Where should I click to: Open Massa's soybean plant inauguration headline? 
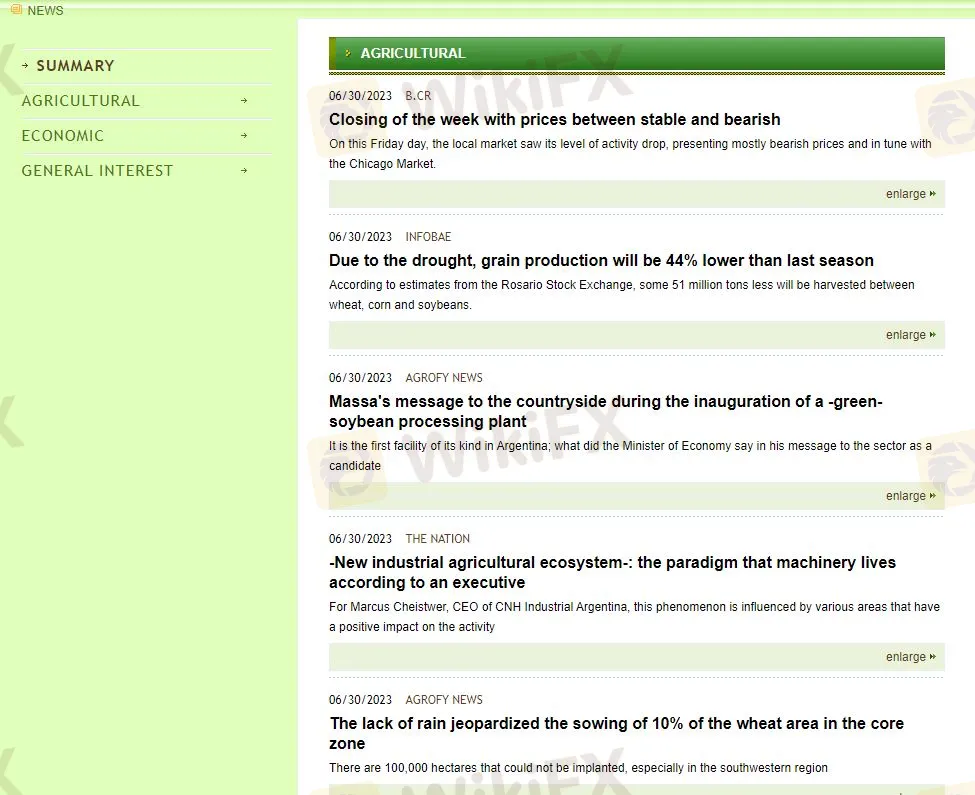pos(606,411)
